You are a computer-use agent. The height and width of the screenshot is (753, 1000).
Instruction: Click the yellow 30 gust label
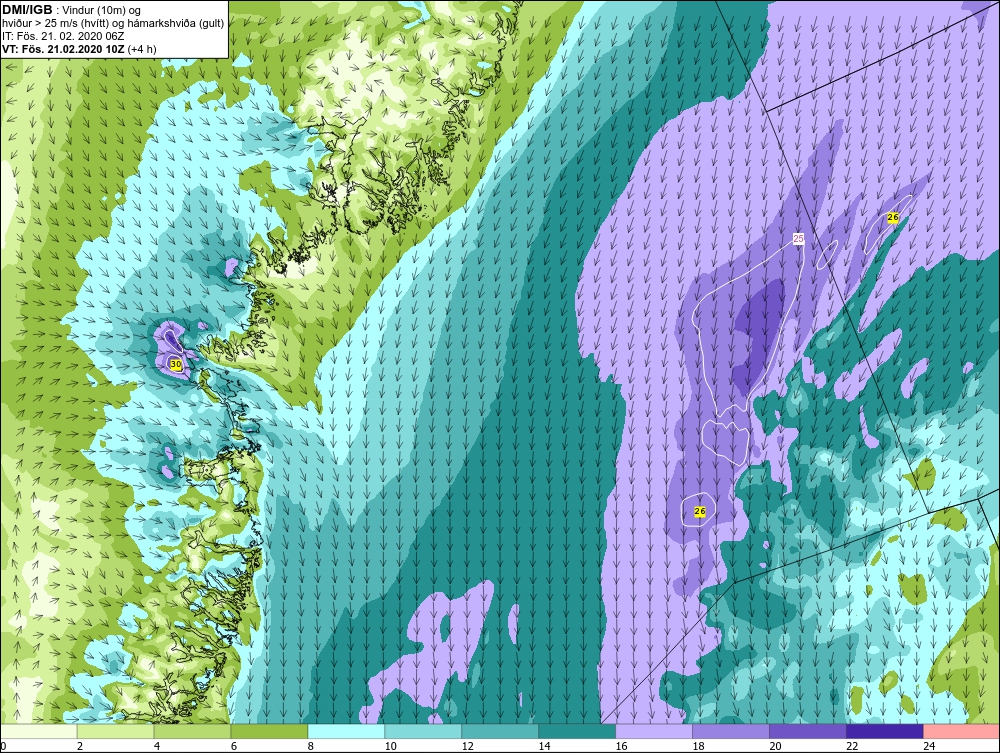(x=176, y=365)
